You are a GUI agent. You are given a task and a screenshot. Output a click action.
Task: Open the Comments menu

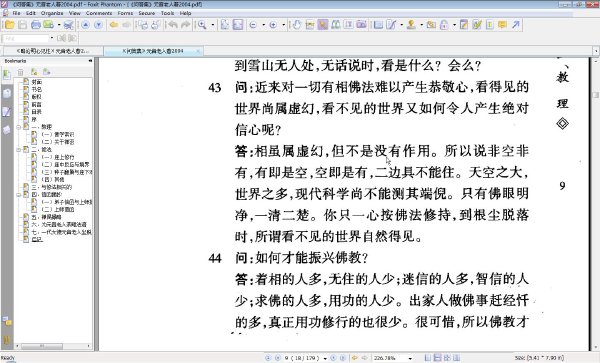click(x=99, y=13)
